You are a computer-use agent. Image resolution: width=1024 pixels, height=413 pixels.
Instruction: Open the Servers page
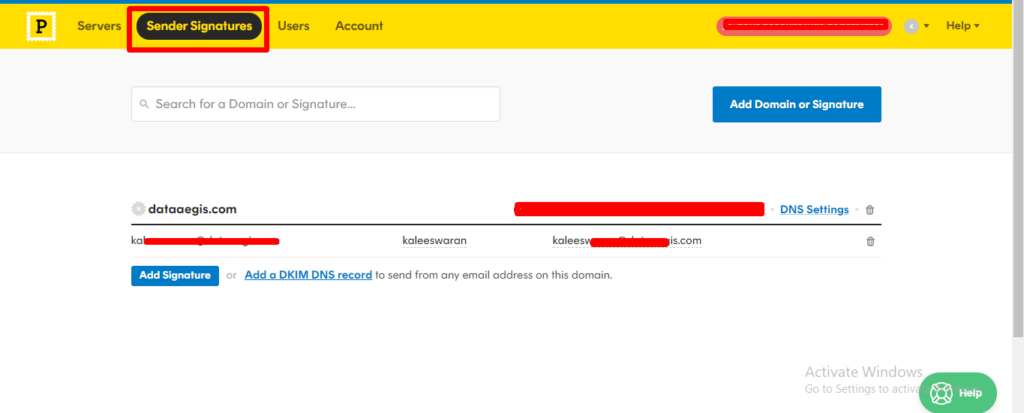click(x=99, y=26)
